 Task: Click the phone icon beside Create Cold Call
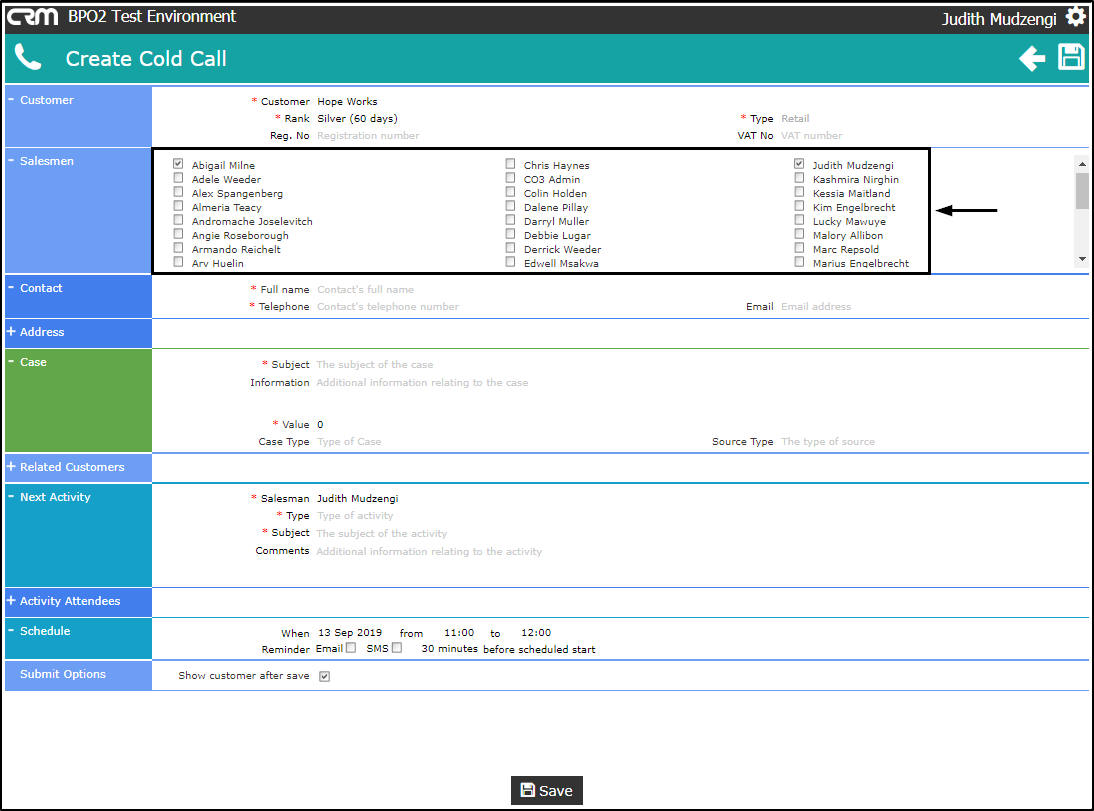coord(28,58)
